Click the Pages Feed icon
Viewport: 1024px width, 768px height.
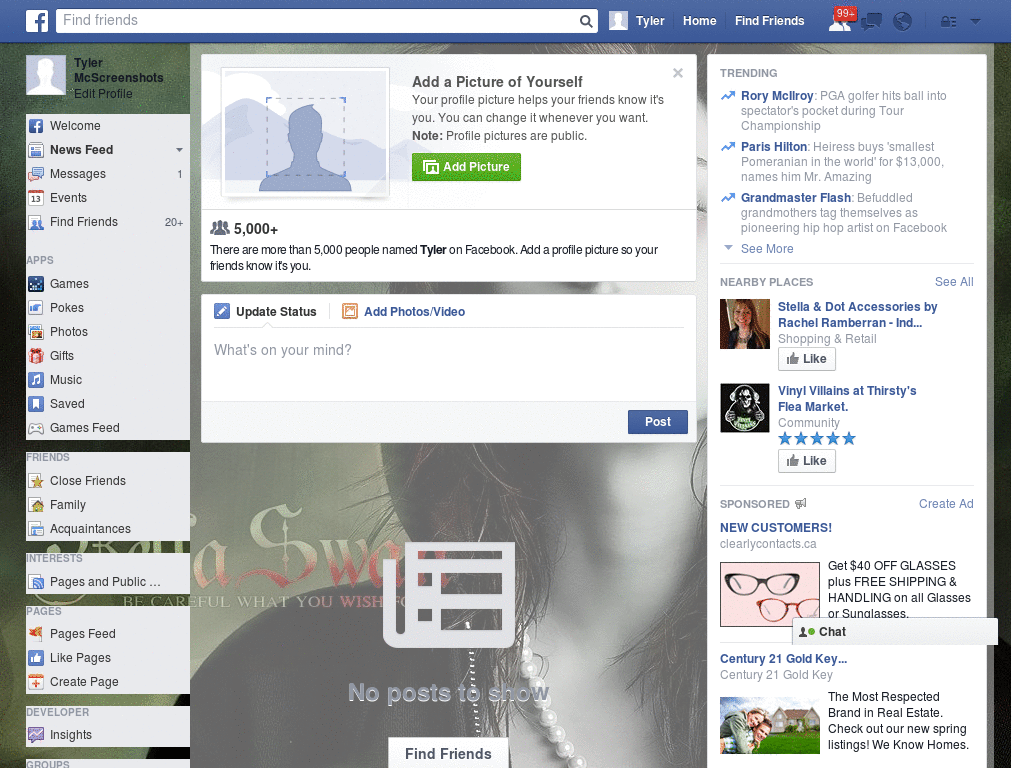[36, 633]
